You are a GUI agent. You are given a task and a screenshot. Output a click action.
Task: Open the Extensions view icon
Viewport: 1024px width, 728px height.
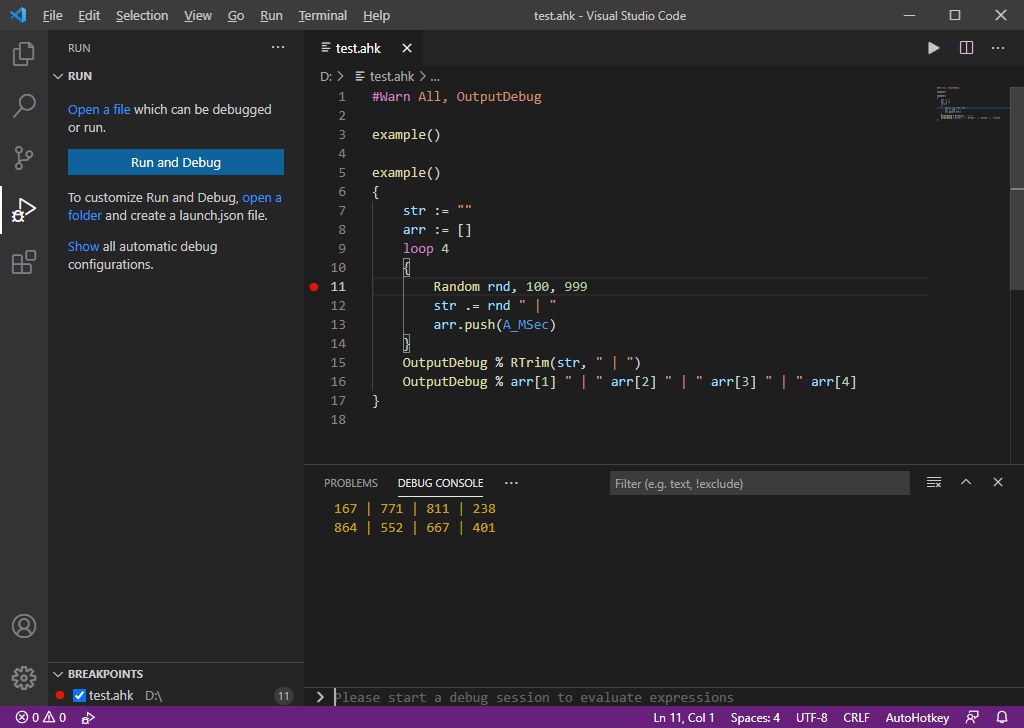pos(24,263)
